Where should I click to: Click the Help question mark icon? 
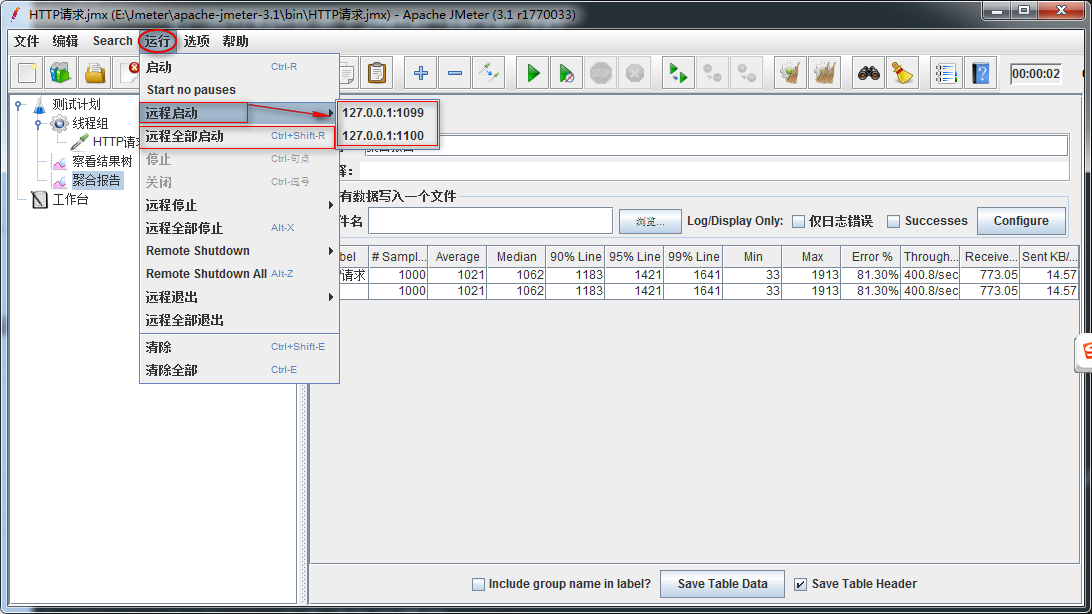tap(981, 73)
